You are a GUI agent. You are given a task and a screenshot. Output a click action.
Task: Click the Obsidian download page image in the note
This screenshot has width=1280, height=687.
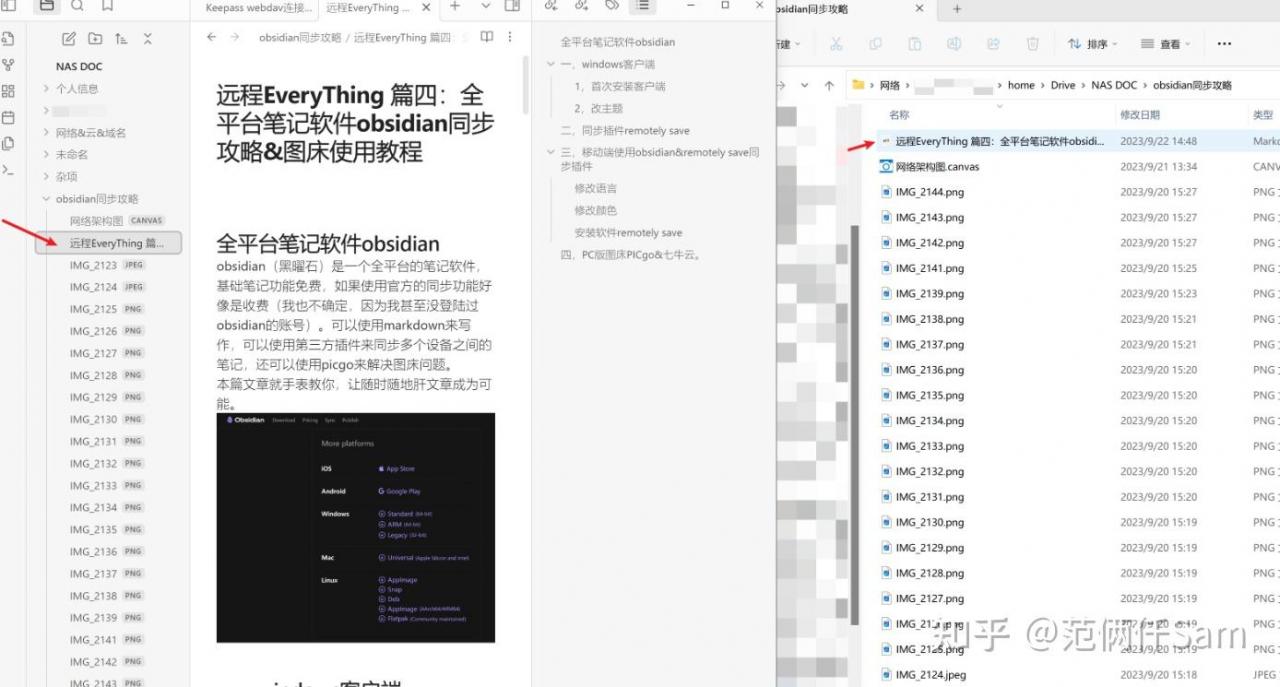point(355,527)
